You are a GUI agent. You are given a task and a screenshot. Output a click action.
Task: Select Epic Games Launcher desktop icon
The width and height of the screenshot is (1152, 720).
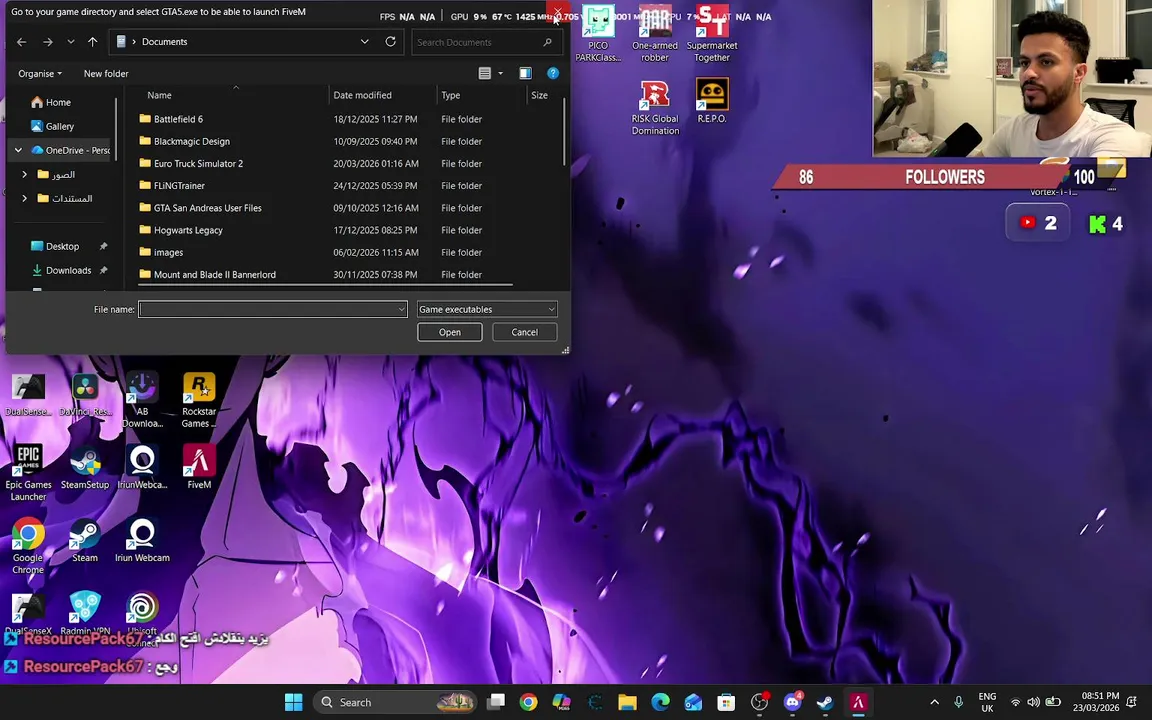(28, 473)
